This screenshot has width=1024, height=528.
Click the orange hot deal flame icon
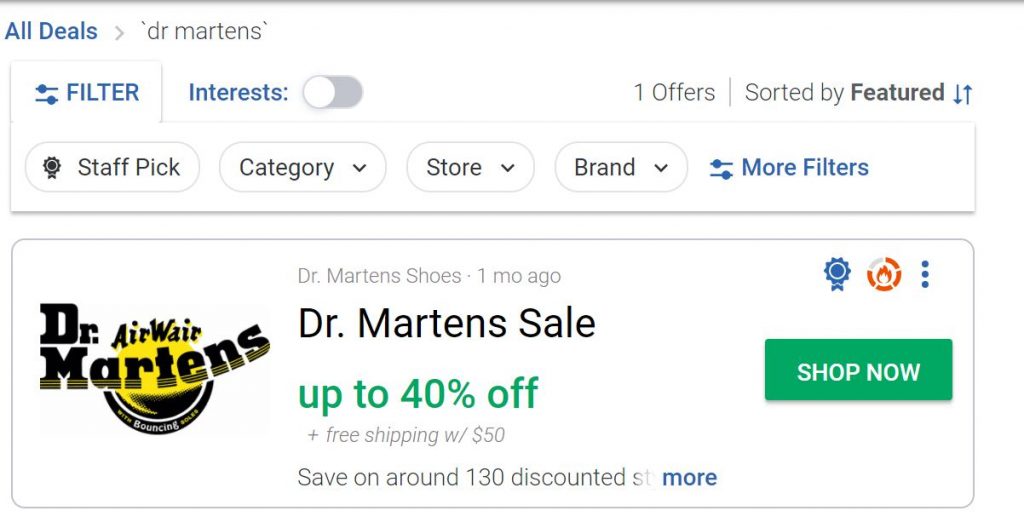tap(883, 273)
